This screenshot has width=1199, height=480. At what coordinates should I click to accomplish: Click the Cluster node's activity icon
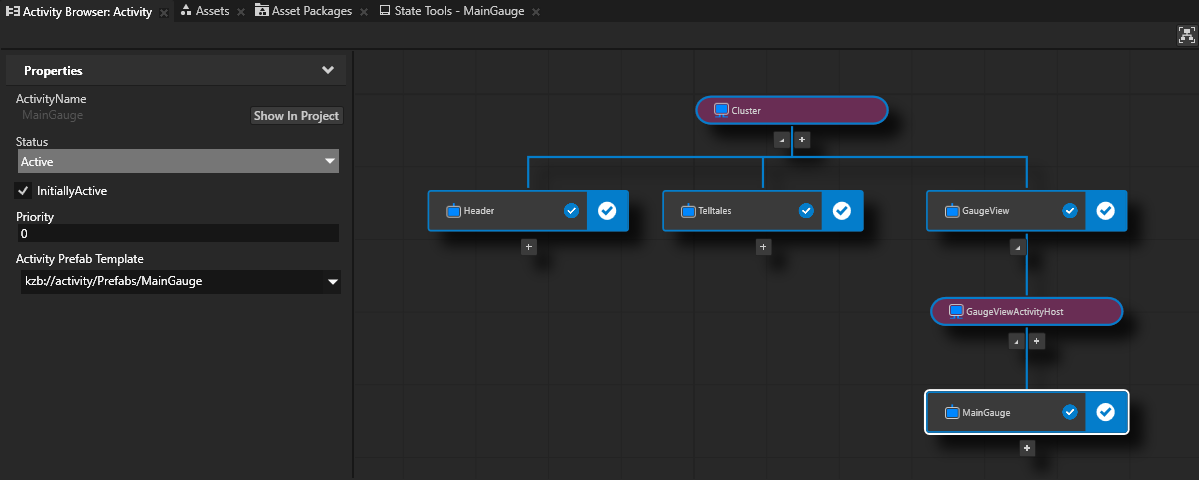720,110
